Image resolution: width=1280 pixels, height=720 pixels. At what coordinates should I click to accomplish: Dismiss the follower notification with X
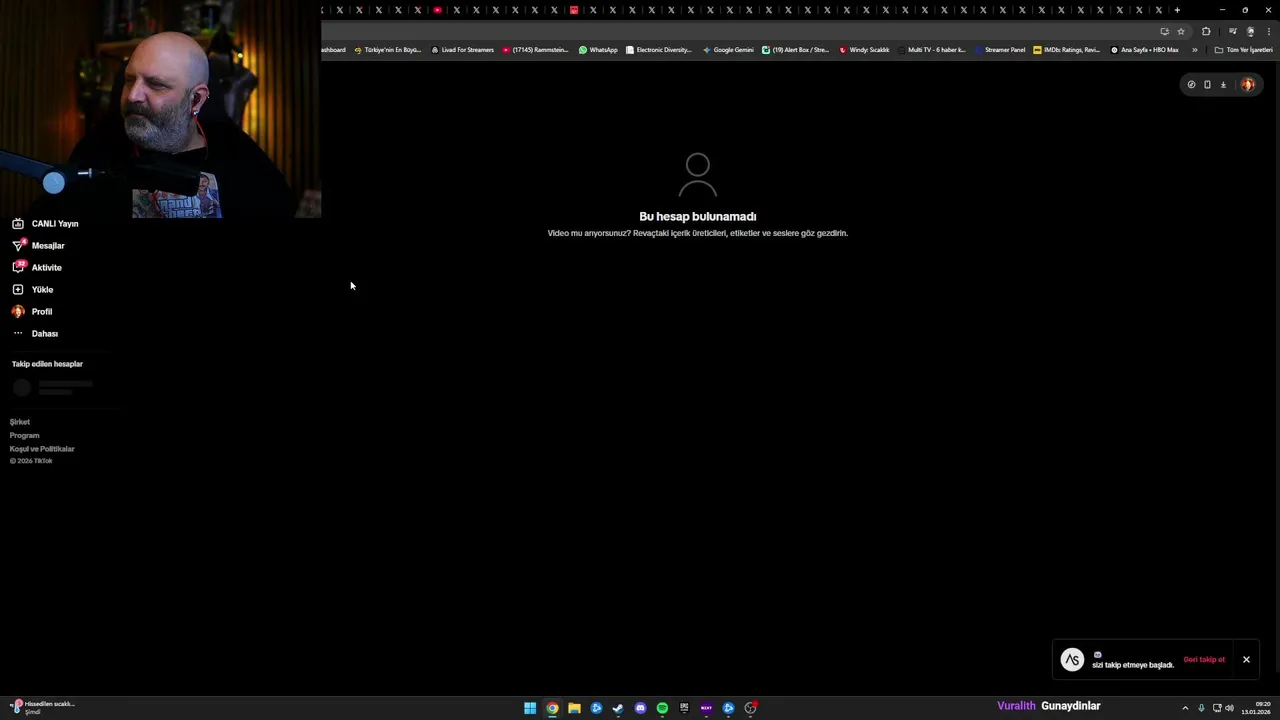(1246, 660)
